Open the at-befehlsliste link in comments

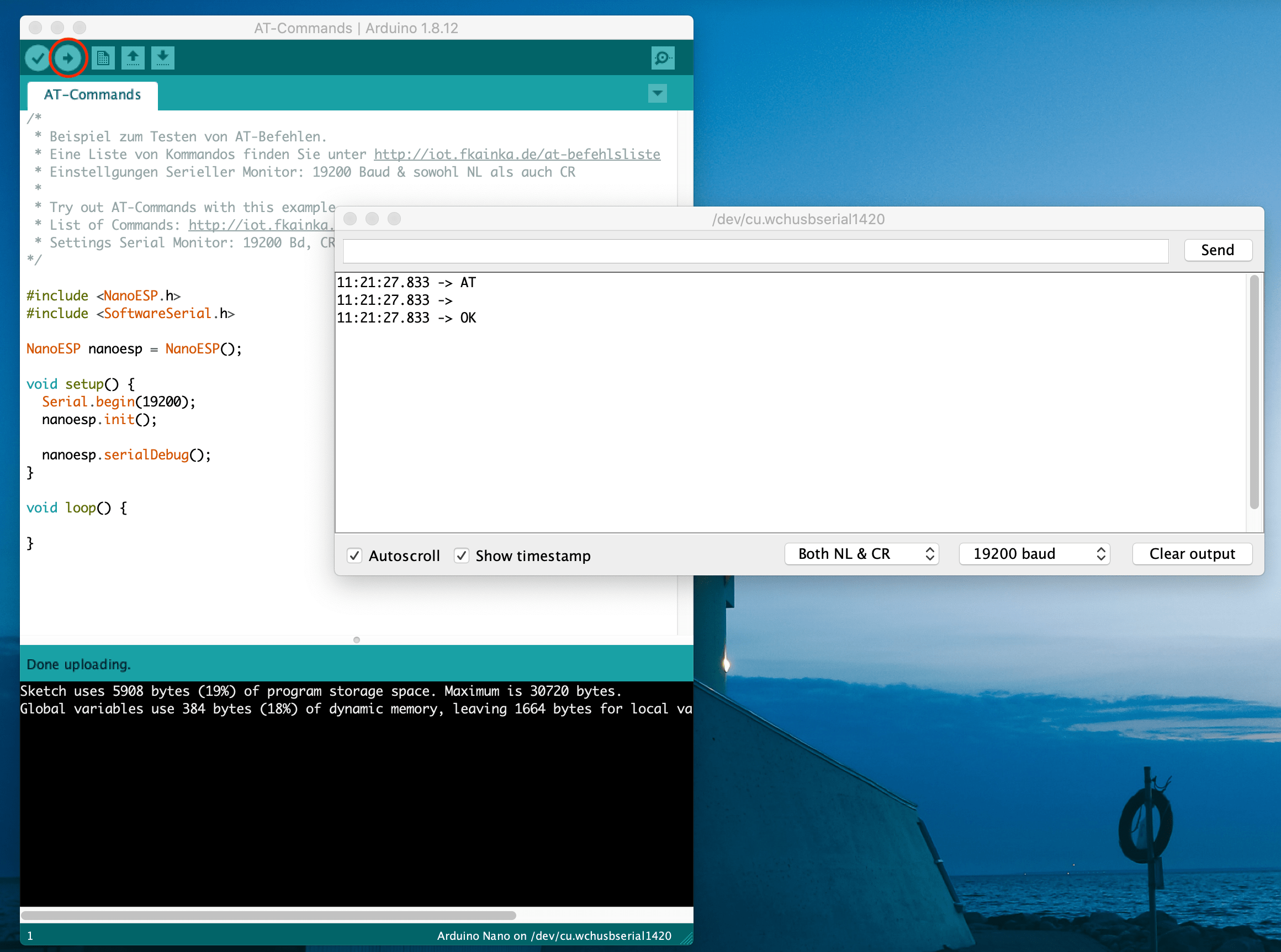517,154
